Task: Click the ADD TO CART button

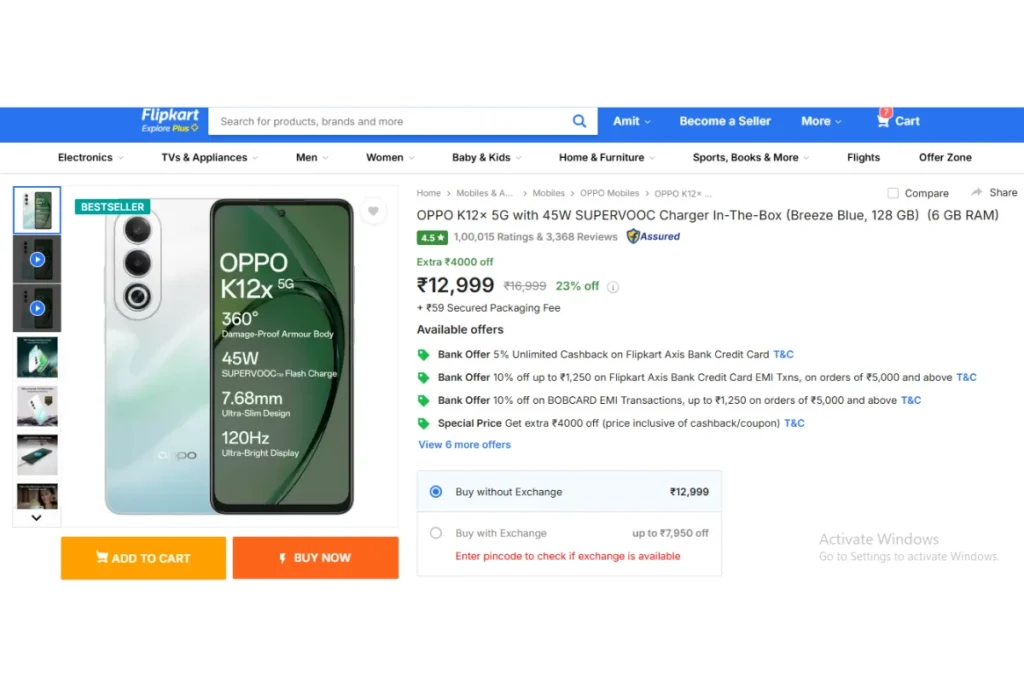Action: pyautogui.click(x=144, y=558)
